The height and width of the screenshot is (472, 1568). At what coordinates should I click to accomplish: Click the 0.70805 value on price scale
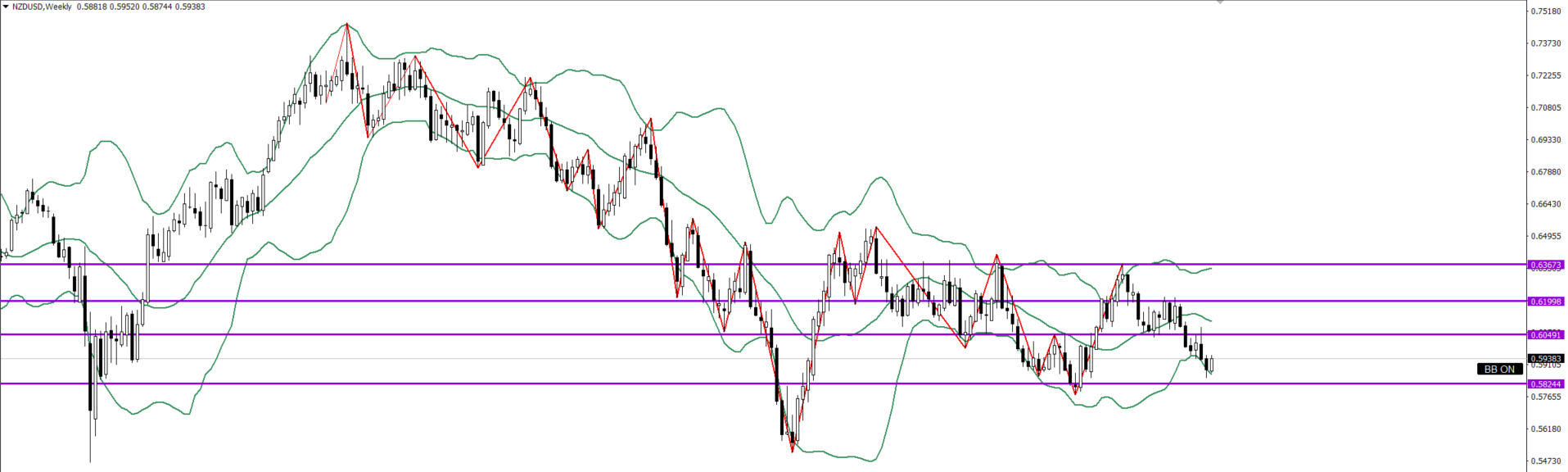coord(1545,107)
